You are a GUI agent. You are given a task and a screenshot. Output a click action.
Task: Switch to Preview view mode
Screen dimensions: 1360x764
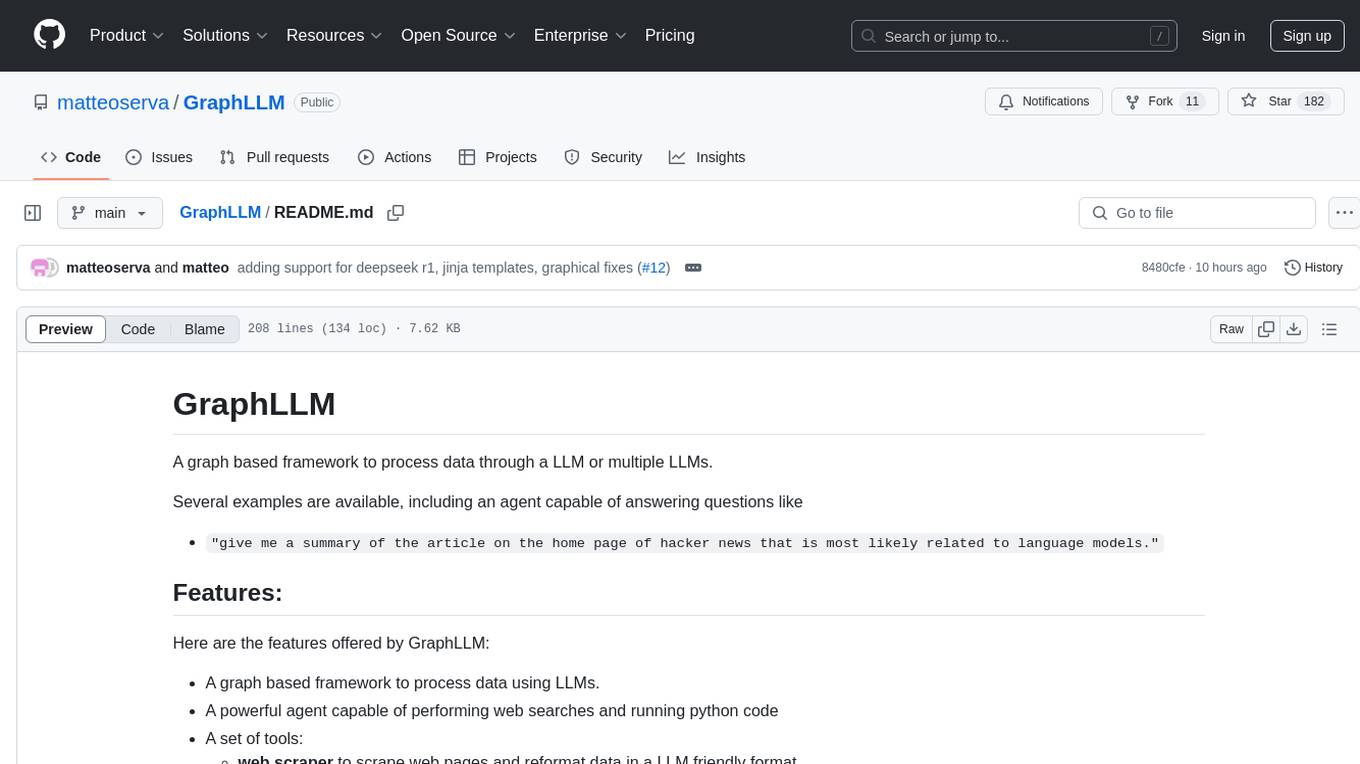click(66, 329)
